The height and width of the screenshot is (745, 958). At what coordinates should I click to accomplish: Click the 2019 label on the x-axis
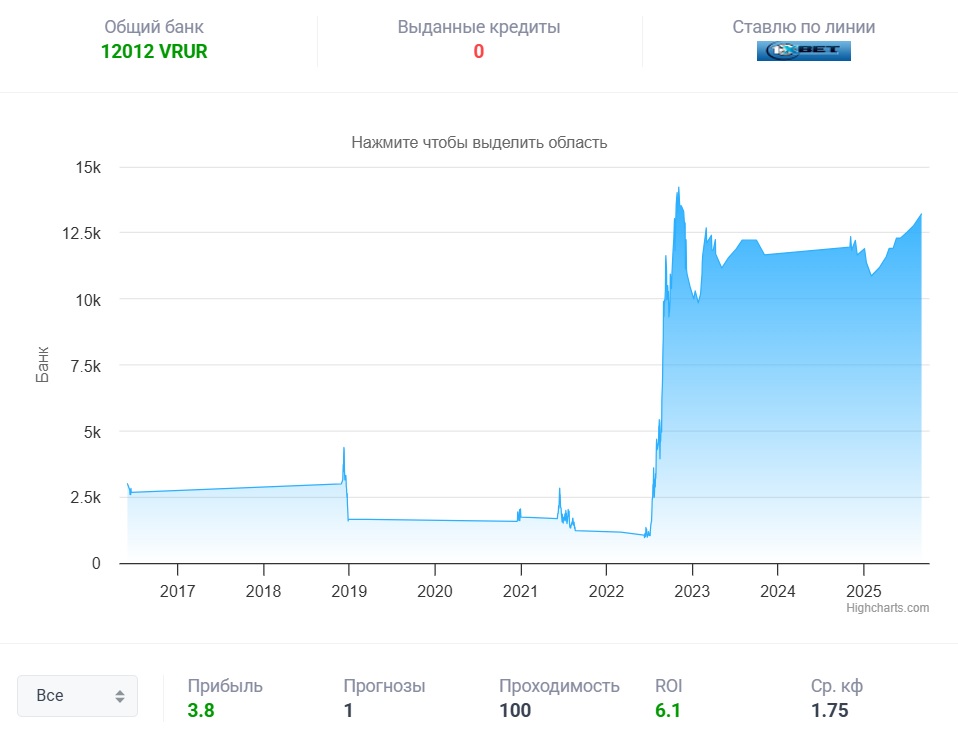pyautogui.click(x=349, y=591)
